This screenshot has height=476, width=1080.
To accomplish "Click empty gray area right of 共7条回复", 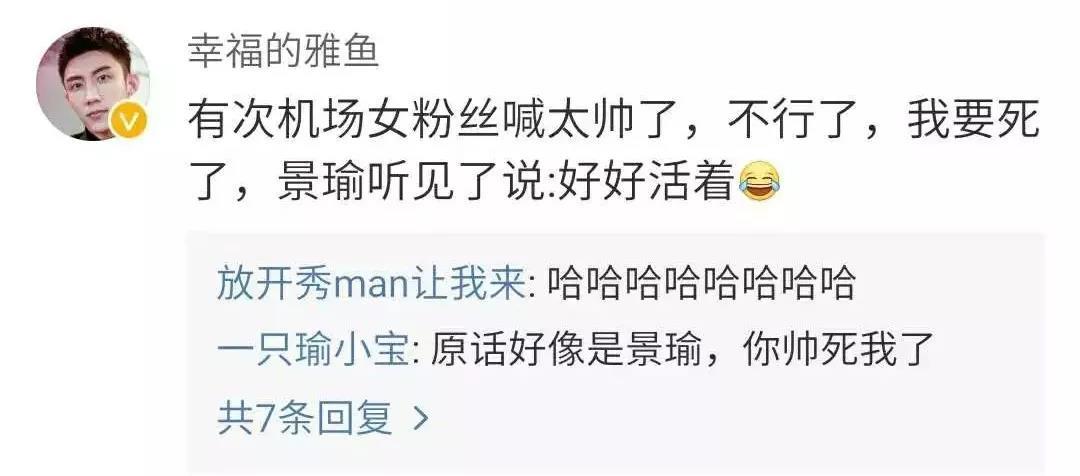I will [x=730, y=417].
